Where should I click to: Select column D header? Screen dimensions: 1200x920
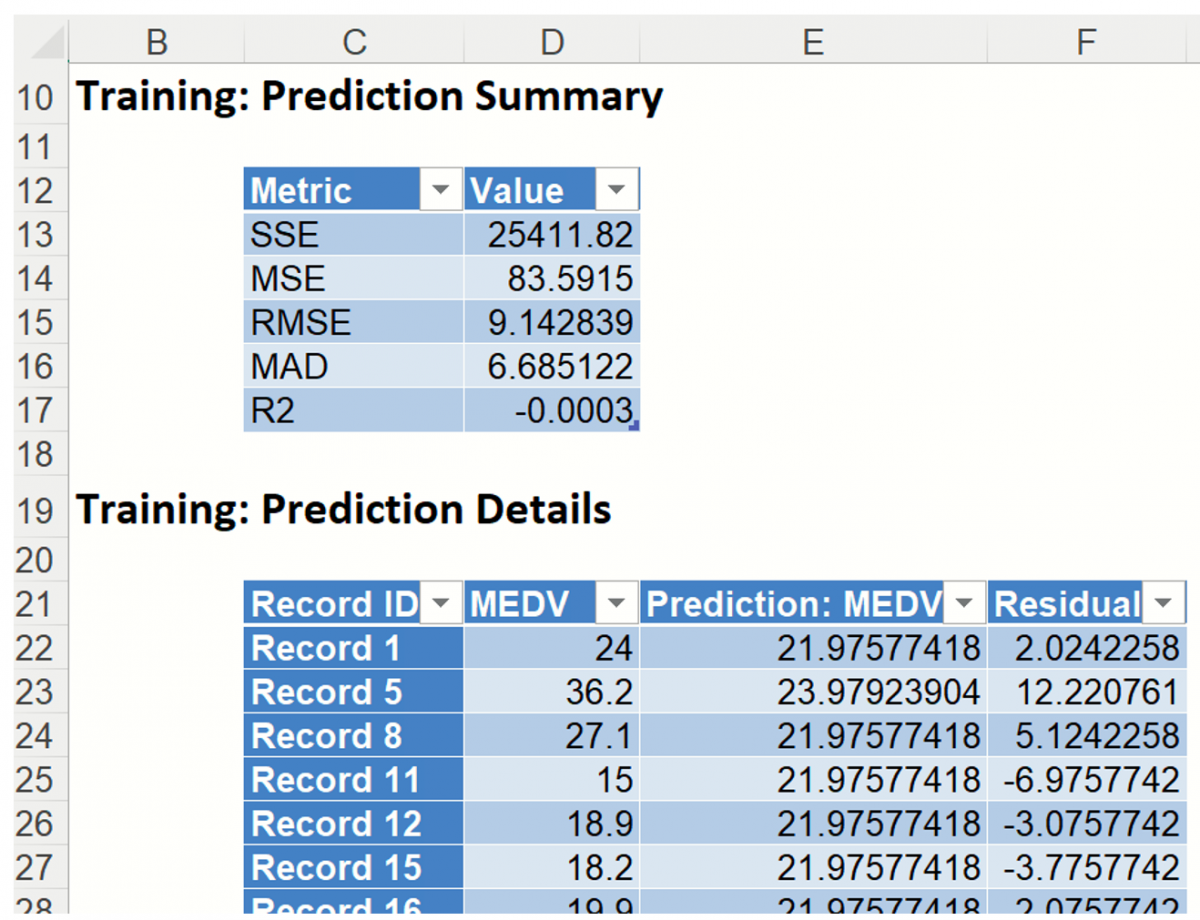coord(551,41)
